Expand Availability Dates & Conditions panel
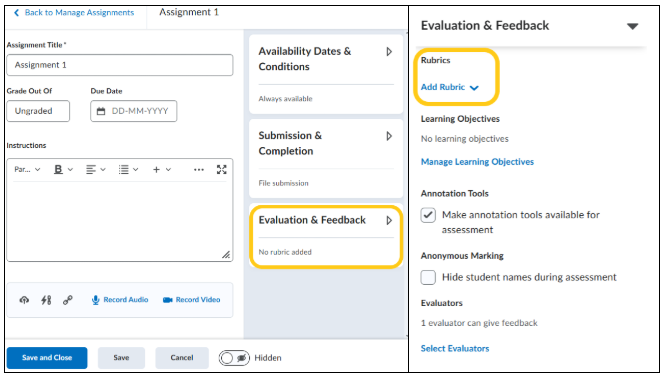 [389, 52]
